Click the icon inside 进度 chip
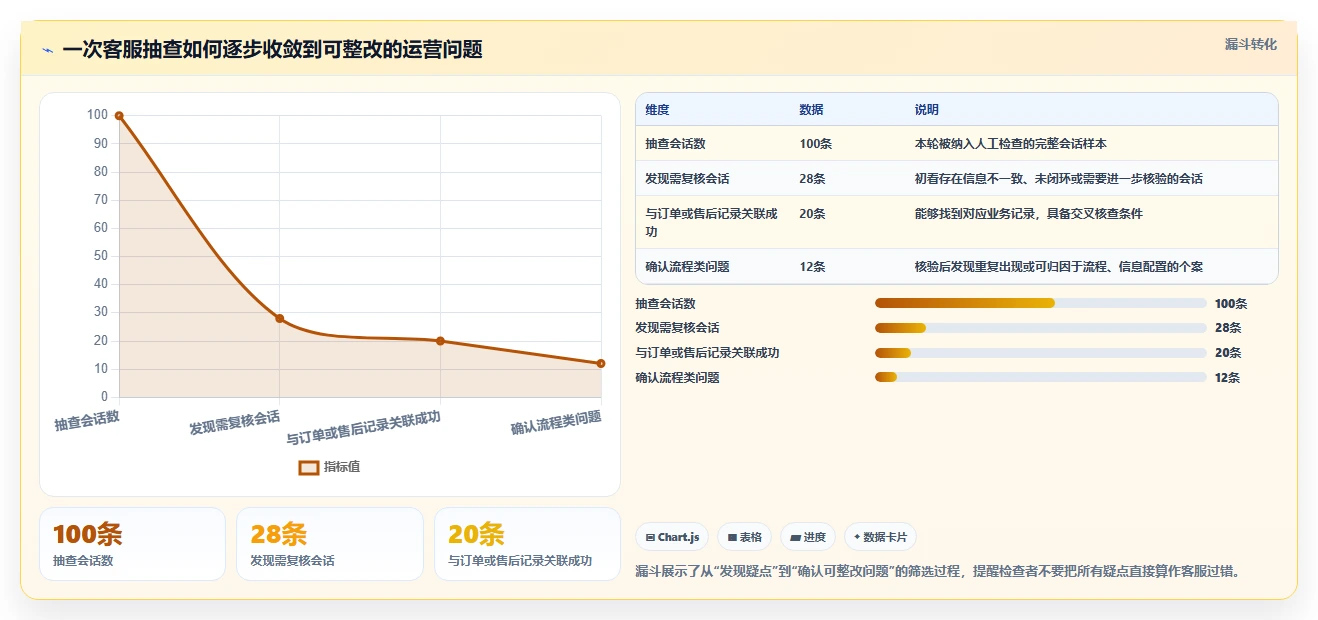1318x620 pixels. click(795, 538)
